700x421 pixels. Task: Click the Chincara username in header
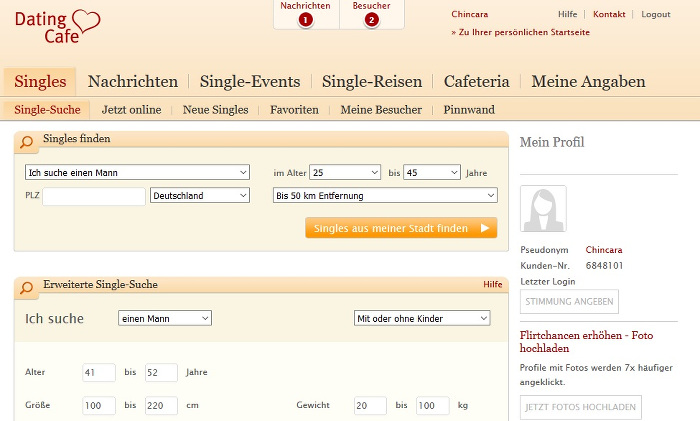(x=470, y=14)
